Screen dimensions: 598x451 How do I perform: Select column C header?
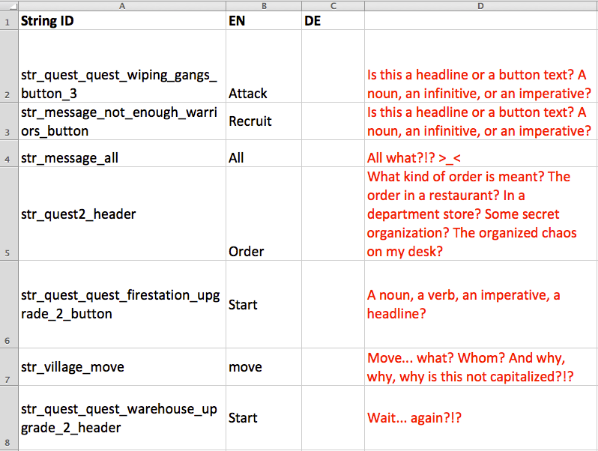coord(333,6)
